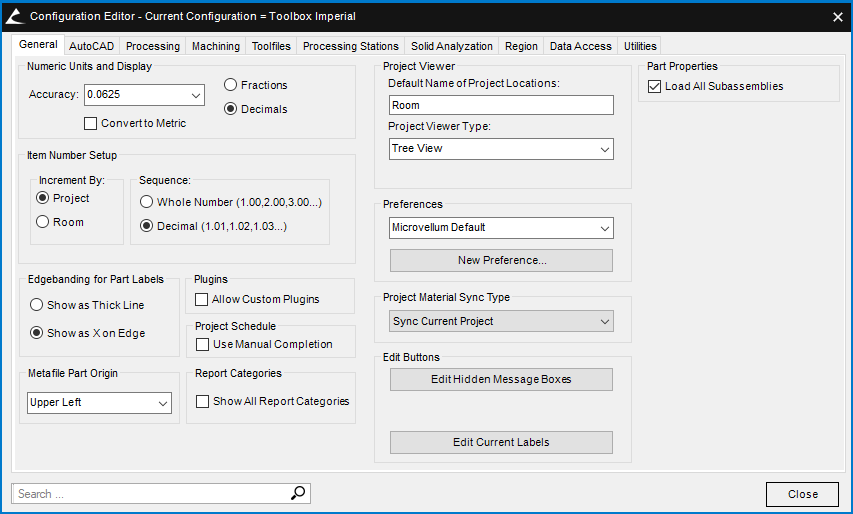Toggle Allow Custom Plugins checkbox
Image resolution: width=853 pixels, height=514 pixels.
[202, 300]
